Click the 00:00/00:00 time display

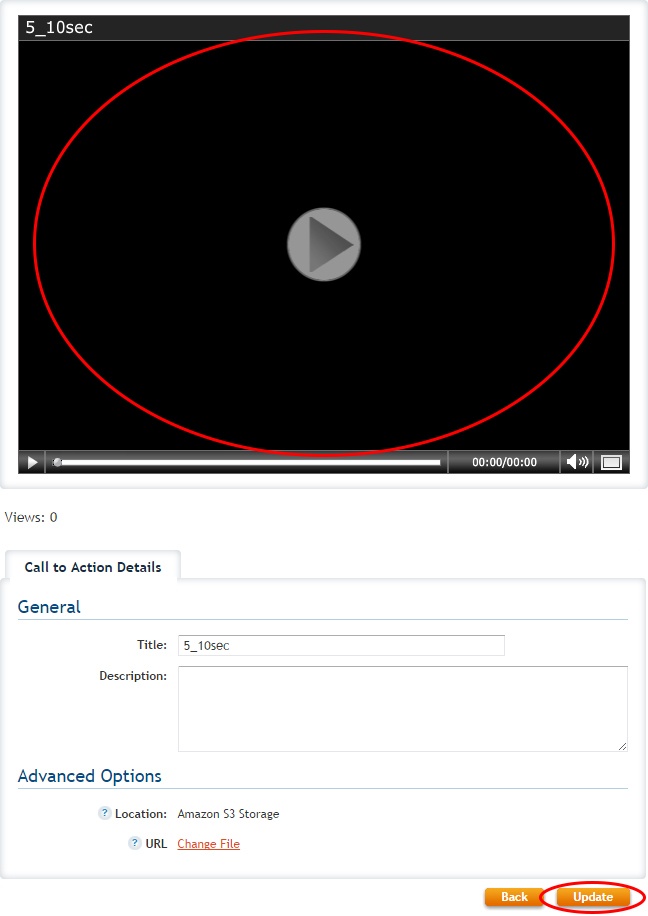(x=504, y=462)
